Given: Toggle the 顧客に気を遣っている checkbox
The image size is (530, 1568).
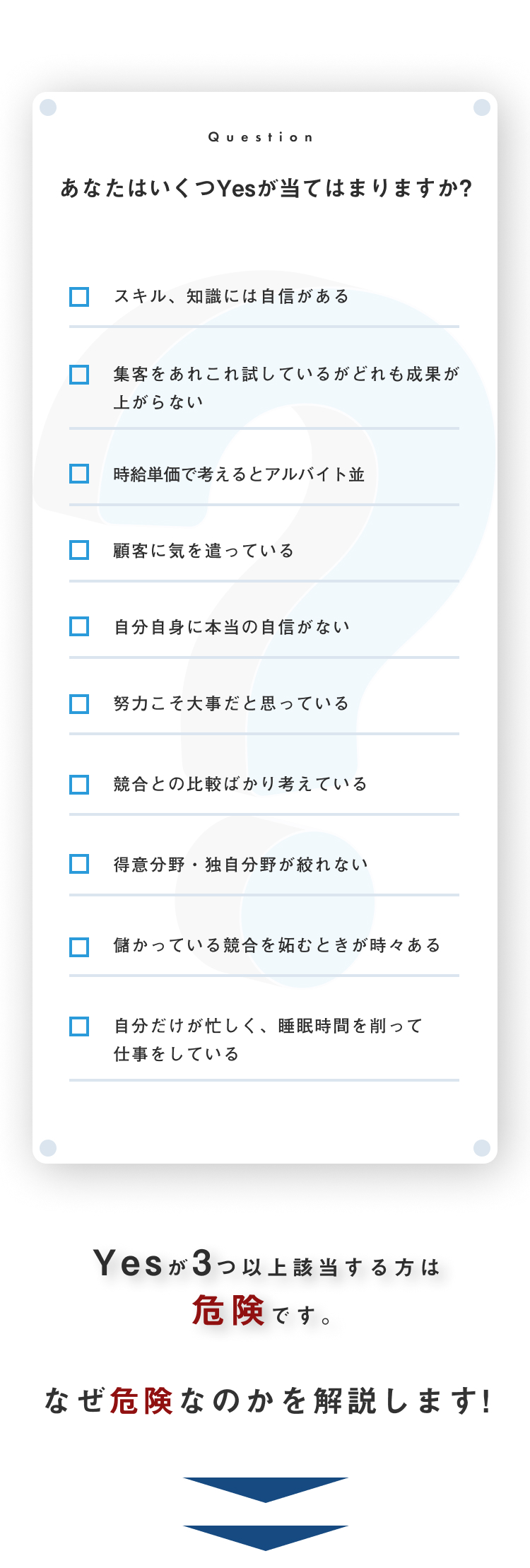Looking at the screenshot, I should pos(79,550).
